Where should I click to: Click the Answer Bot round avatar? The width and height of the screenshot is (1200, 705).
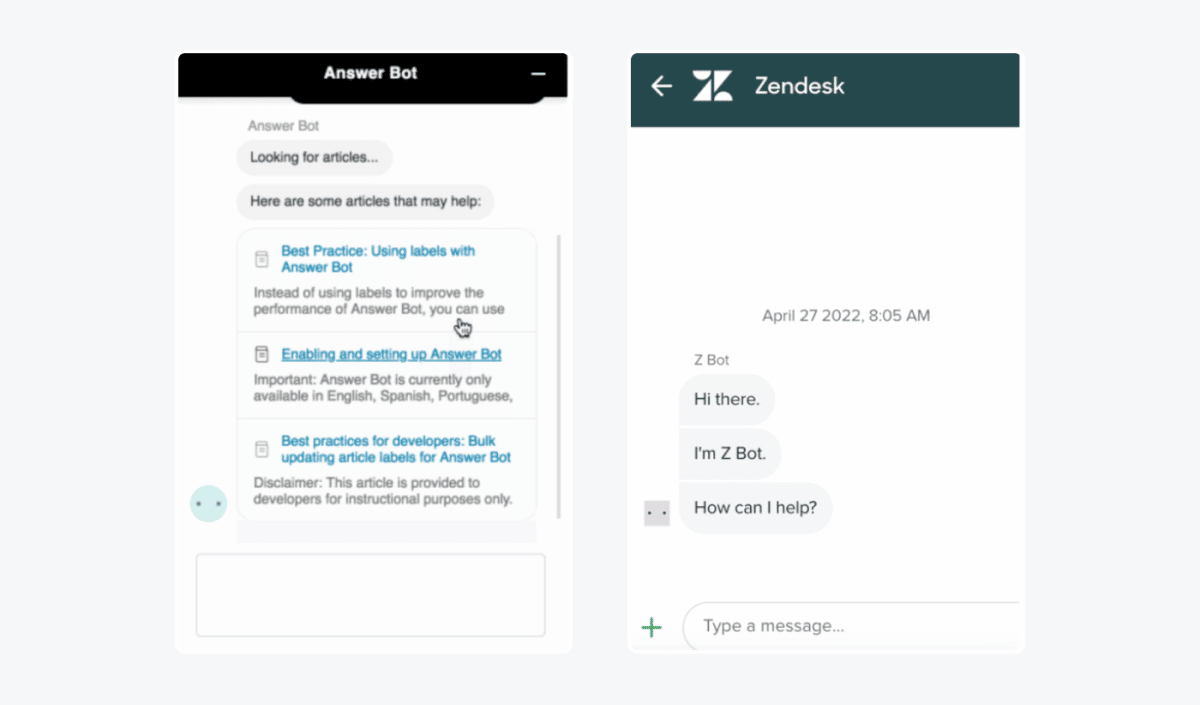pyautogui.click(x=208, y=504)
